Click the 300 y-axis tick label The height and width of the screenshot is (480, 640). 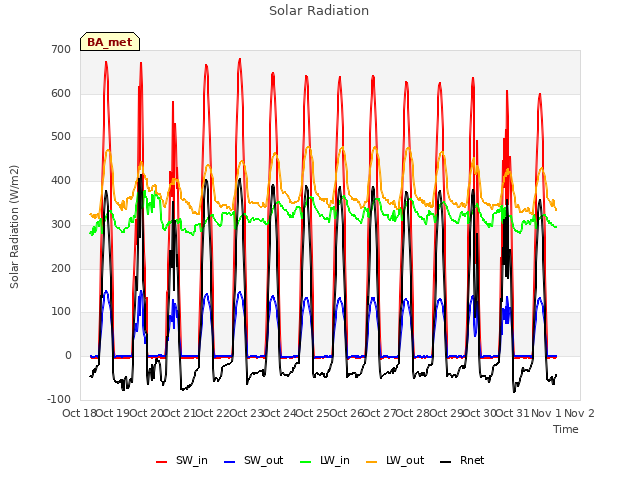pos(61,224)
